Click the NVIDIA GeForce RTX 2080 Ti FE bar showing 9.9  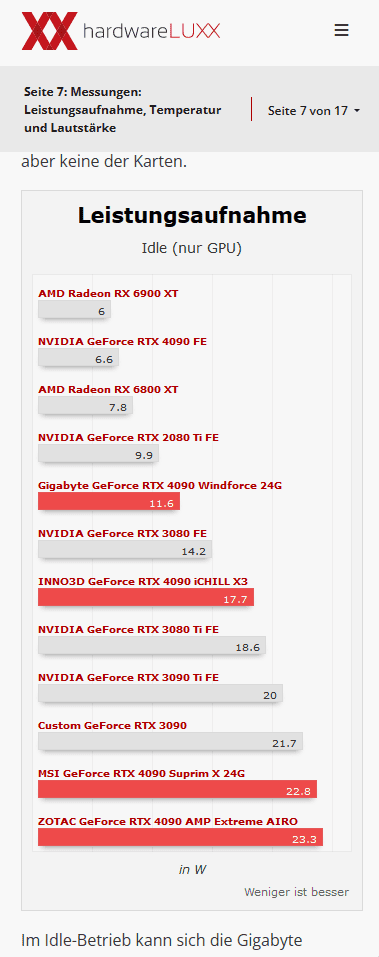click(x=98, y=453)
